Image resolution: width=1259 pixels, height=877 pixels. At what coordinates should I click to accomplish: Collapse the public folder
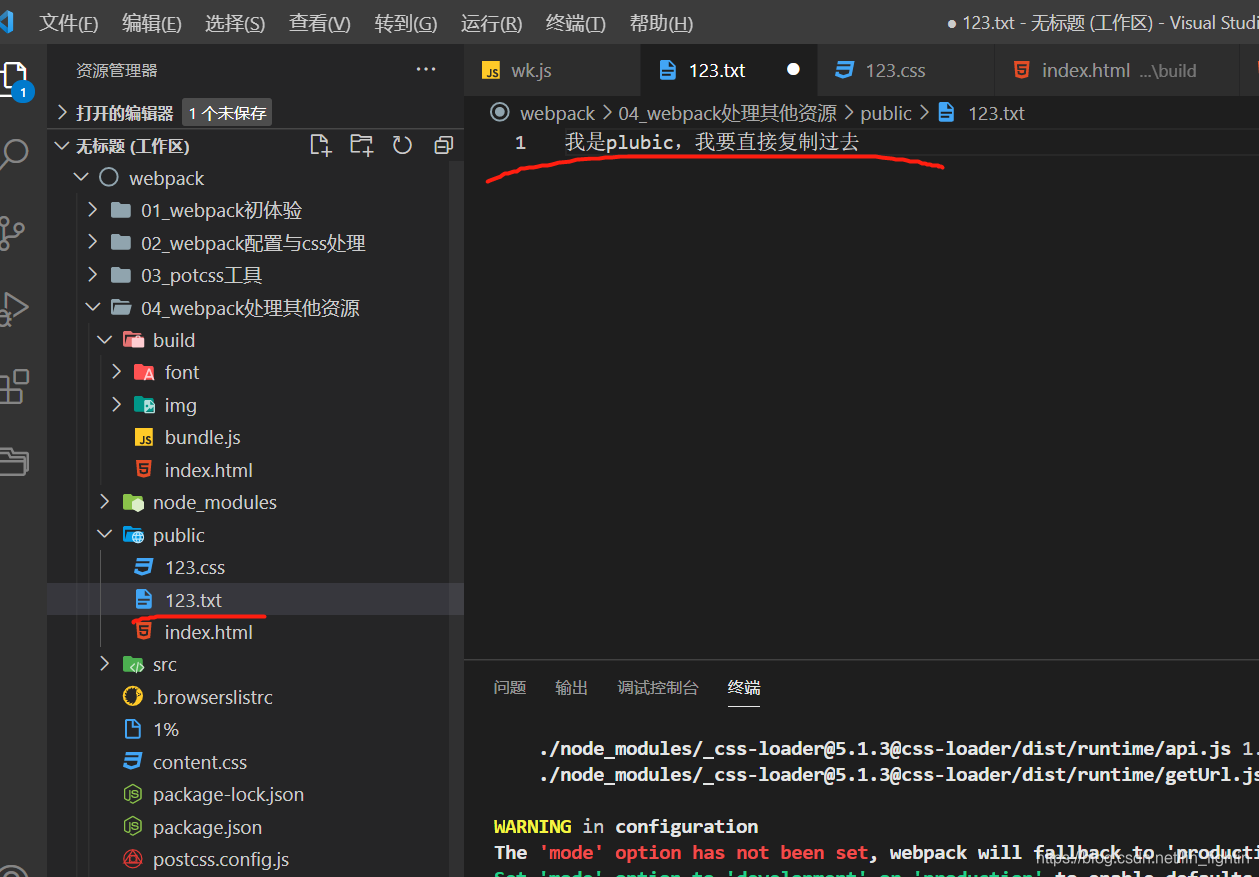point(255,535)
